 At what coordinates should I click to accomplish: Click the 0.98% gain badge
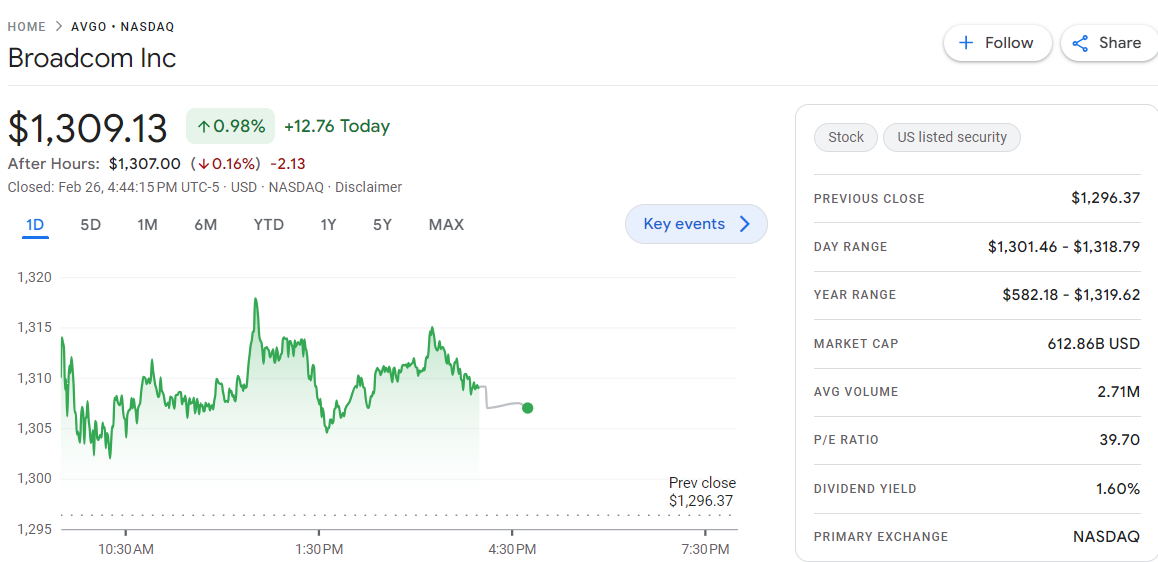[x=230, y=126]
